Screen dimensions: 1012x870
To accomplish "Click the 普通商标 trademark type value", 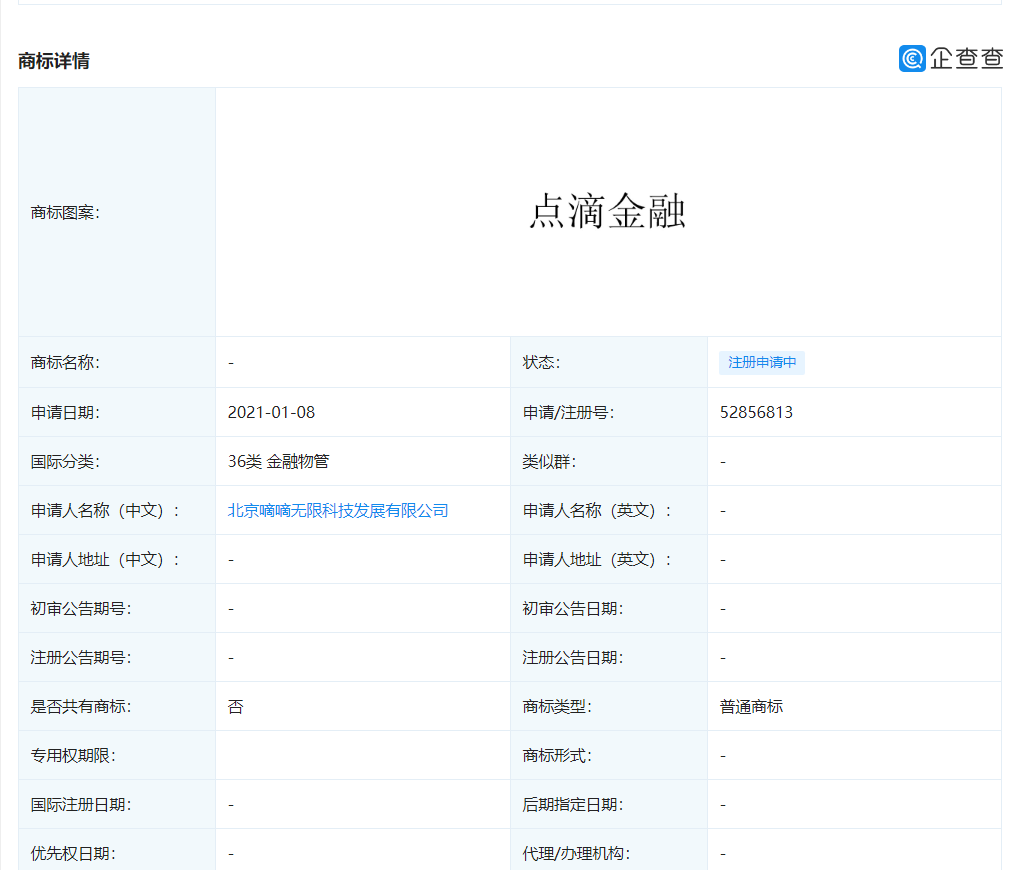I will point(751,707).
